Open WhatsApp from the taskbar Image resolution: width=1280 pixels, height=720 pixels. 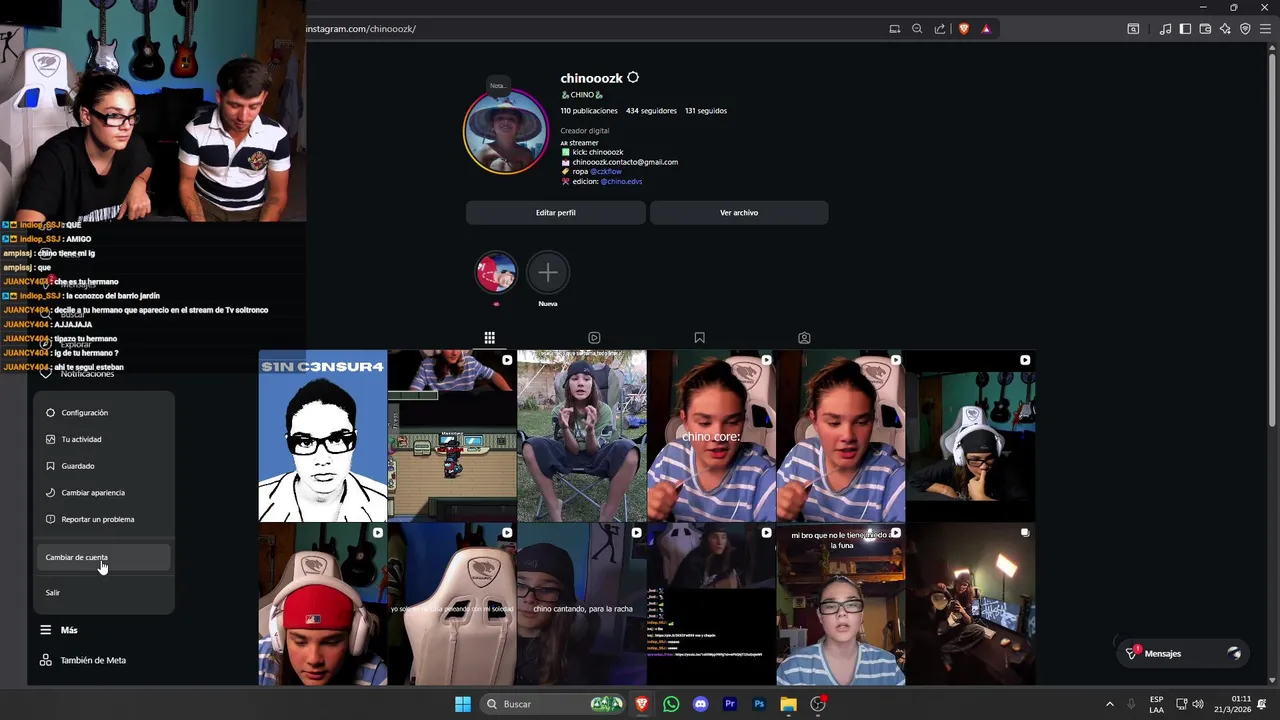[671, 704]
